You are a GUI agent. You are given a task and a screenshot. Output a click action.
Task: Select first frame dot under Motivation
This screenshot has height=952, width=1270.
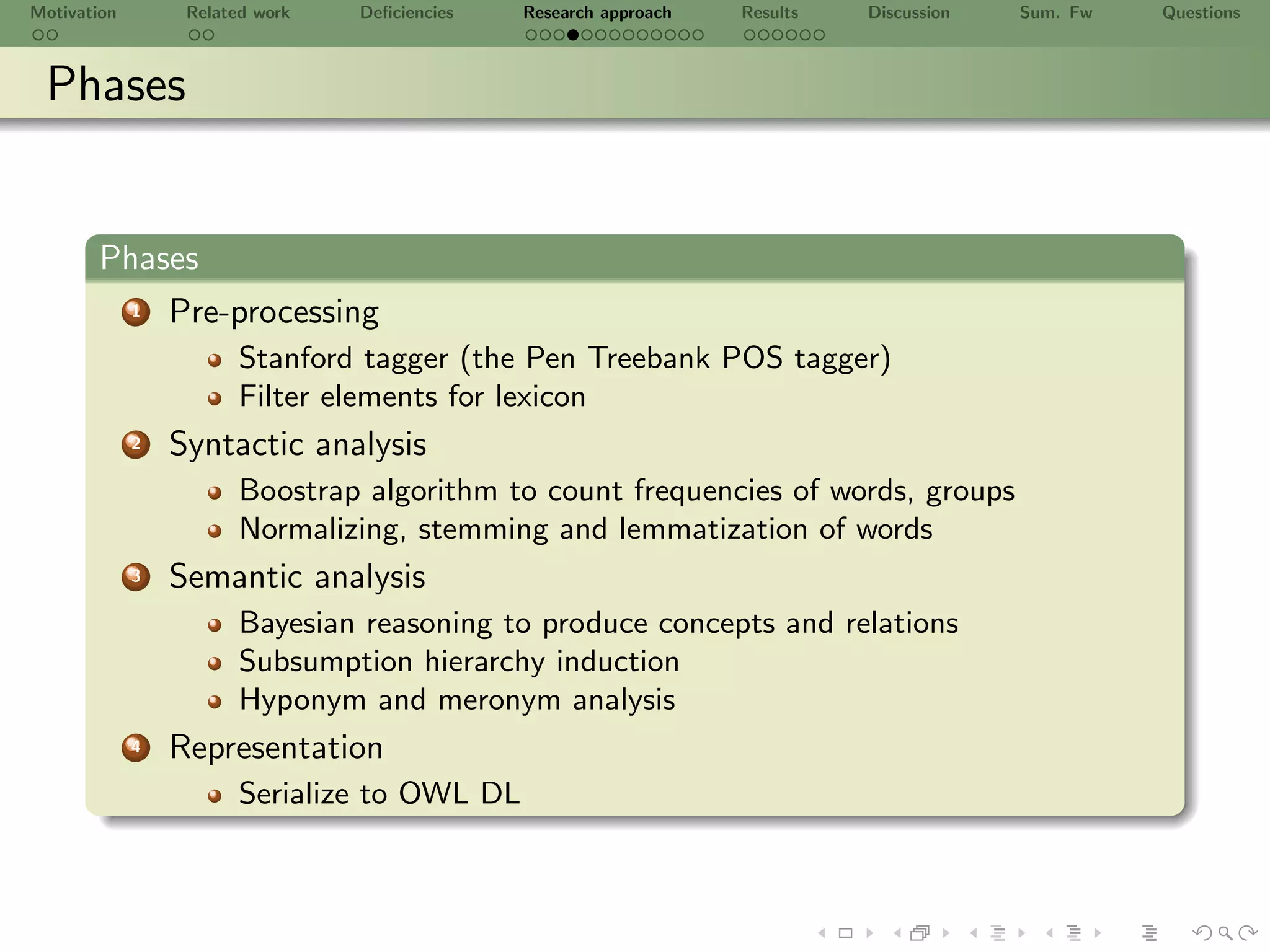point(38,35)
